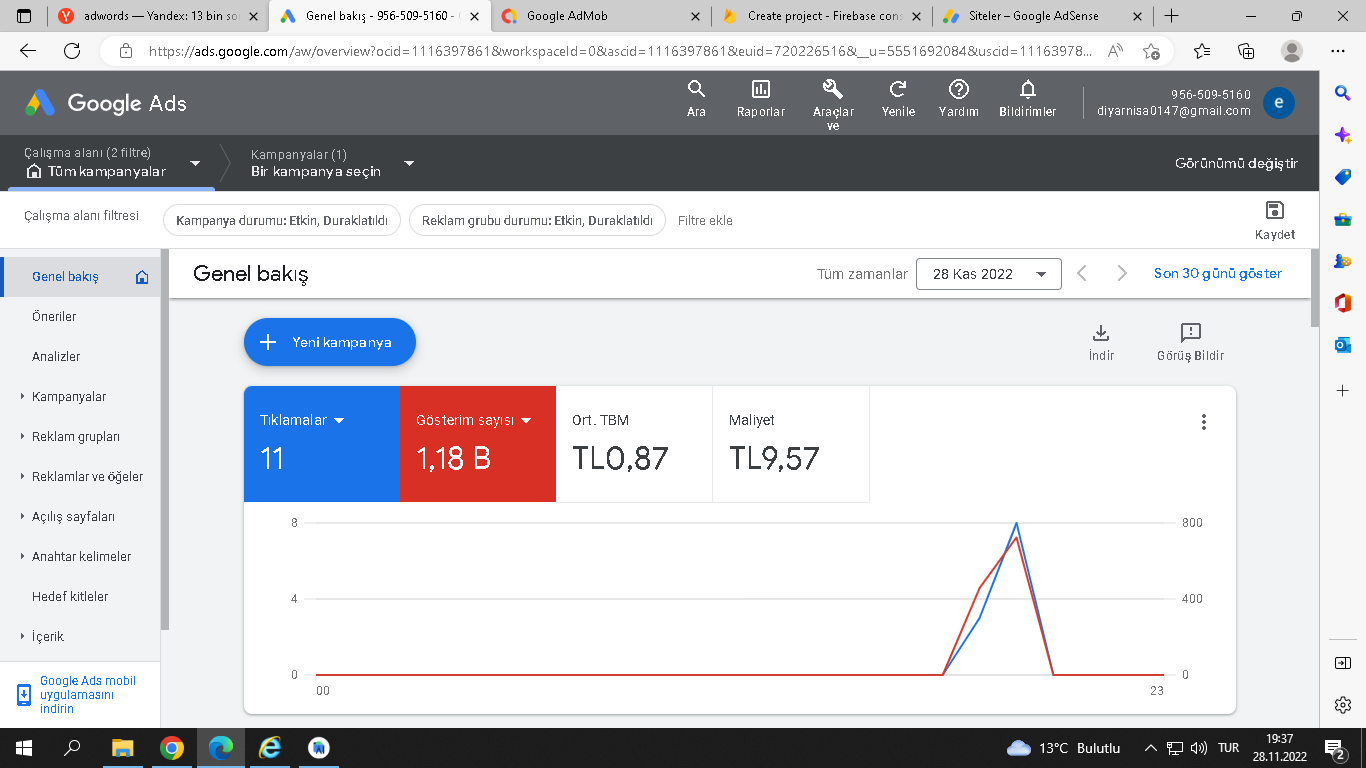The image size is (1366, 768).
Task: Click the Ort. TBM metric card
Action: [x=634, y=444]
